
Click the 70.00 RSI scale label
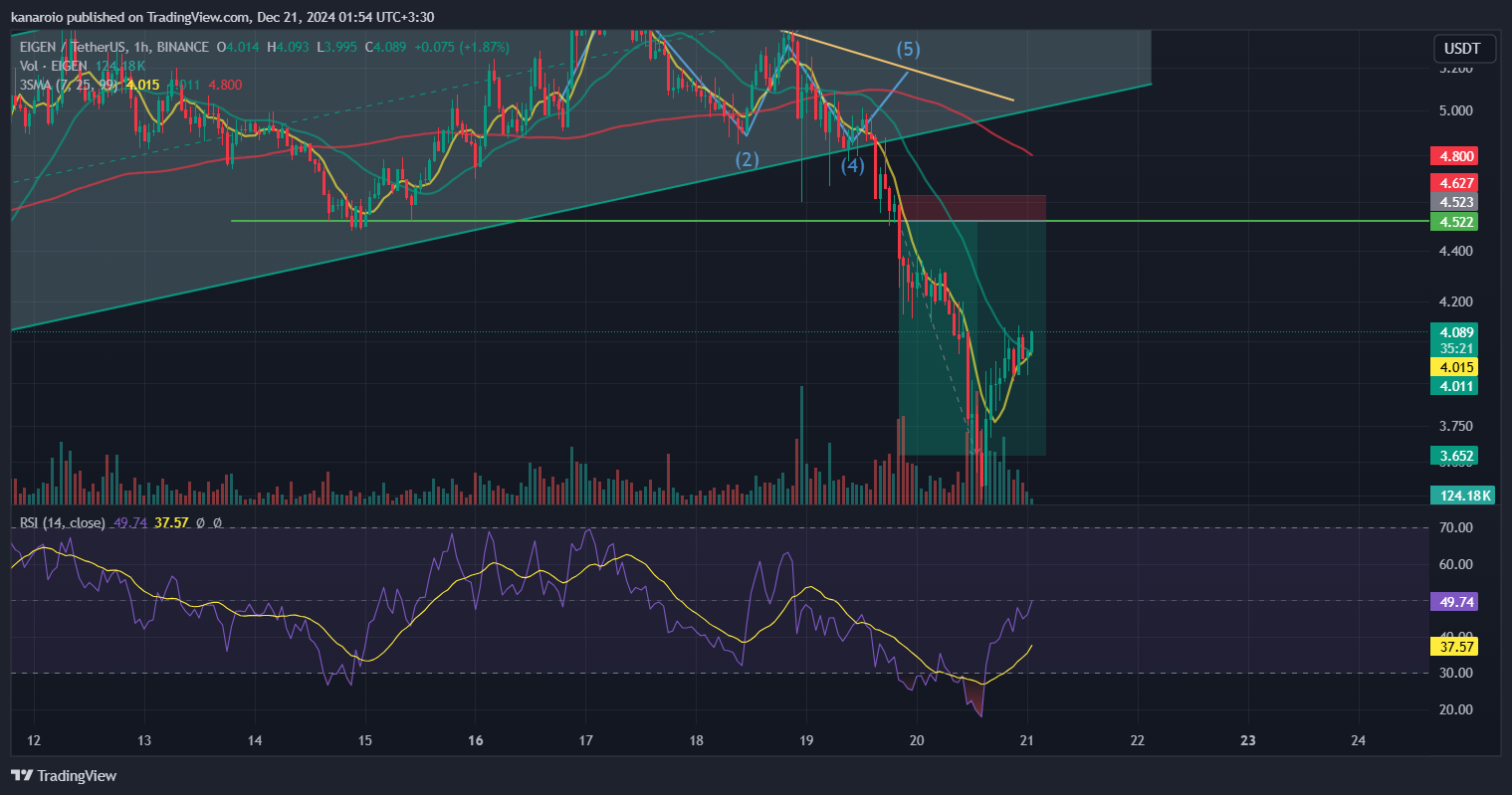(x=1456, y=527)
